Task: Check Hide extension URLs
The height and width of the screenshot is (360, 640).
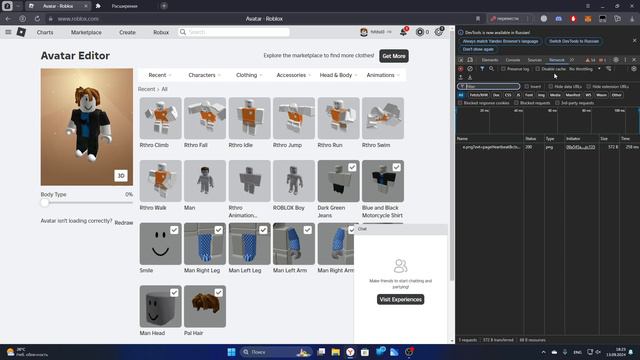Action: (x=589, y=87)
